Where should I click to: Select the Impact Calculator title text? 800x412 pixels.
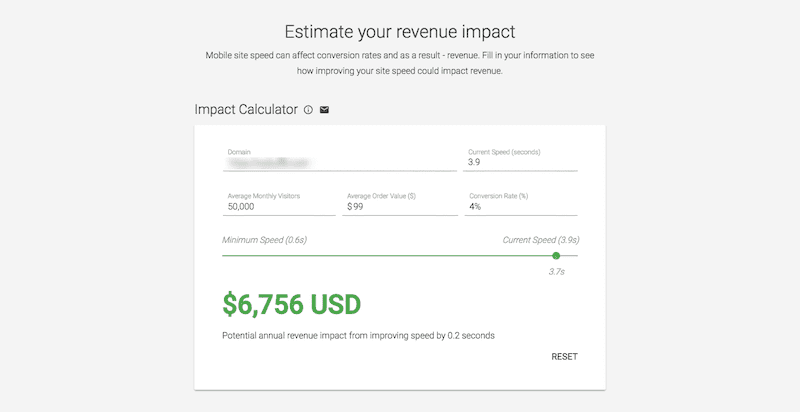pos(246,110)
